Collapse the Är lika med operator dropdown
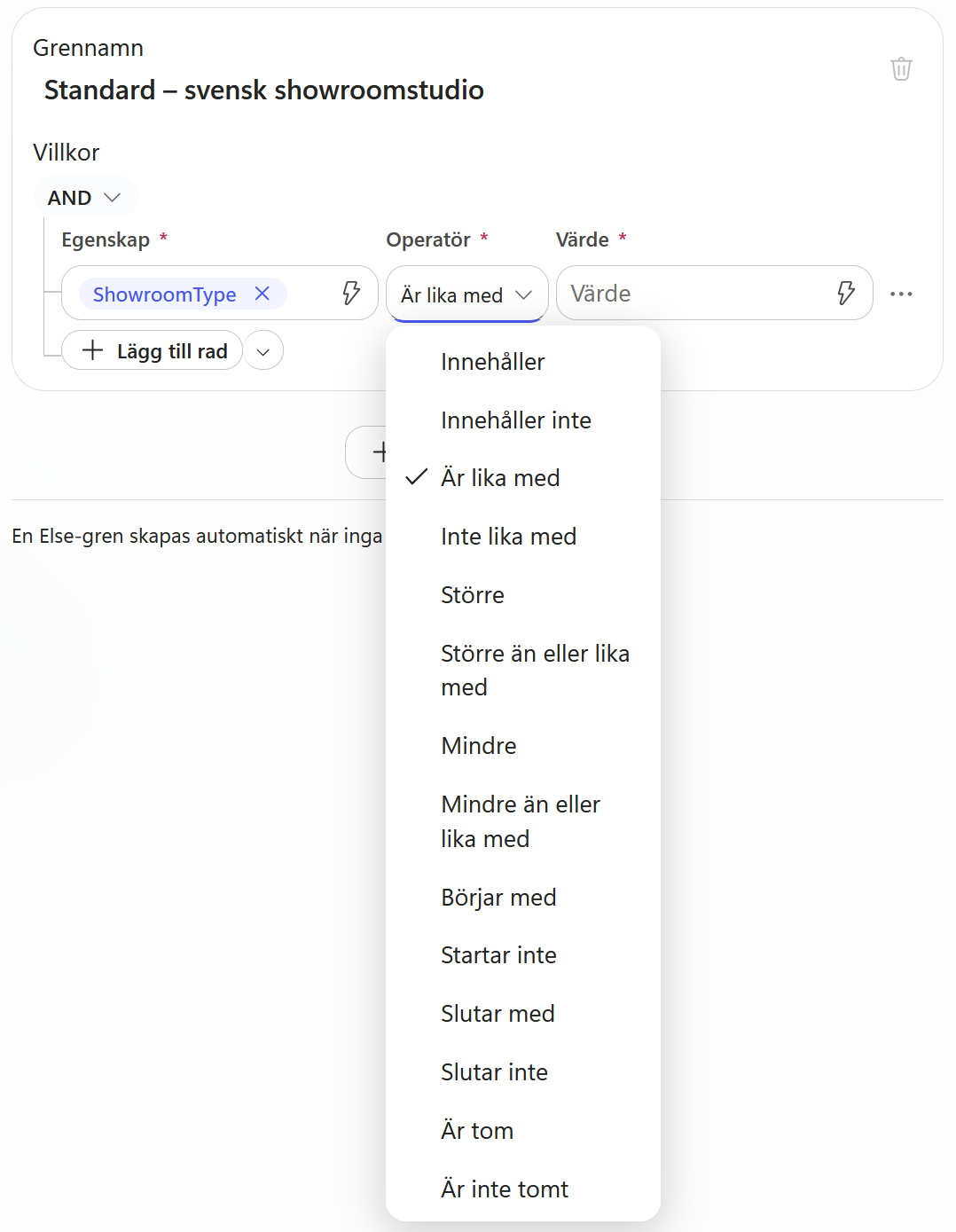Image resolution: width=956 pixels, height=1232 pixels. pos(466,294)
